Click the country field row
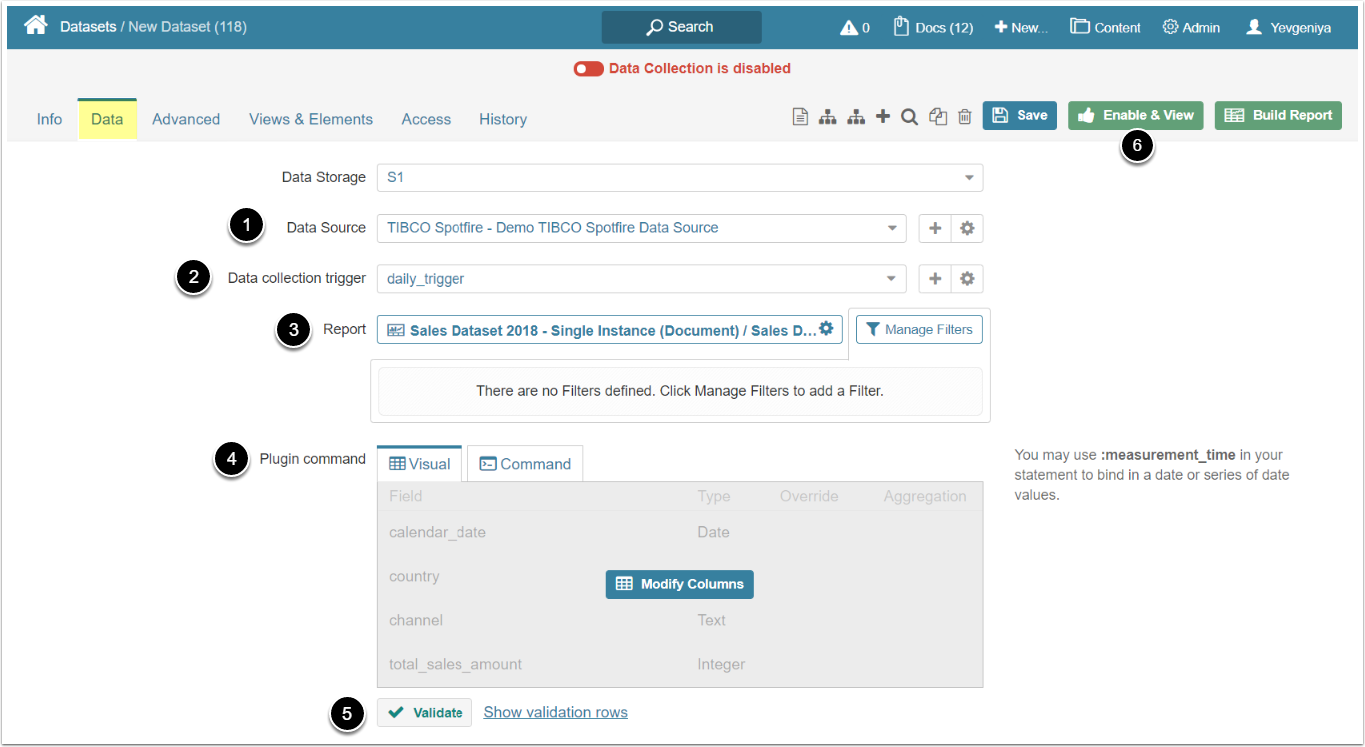Screen dimensions: 1365x747 680,576
